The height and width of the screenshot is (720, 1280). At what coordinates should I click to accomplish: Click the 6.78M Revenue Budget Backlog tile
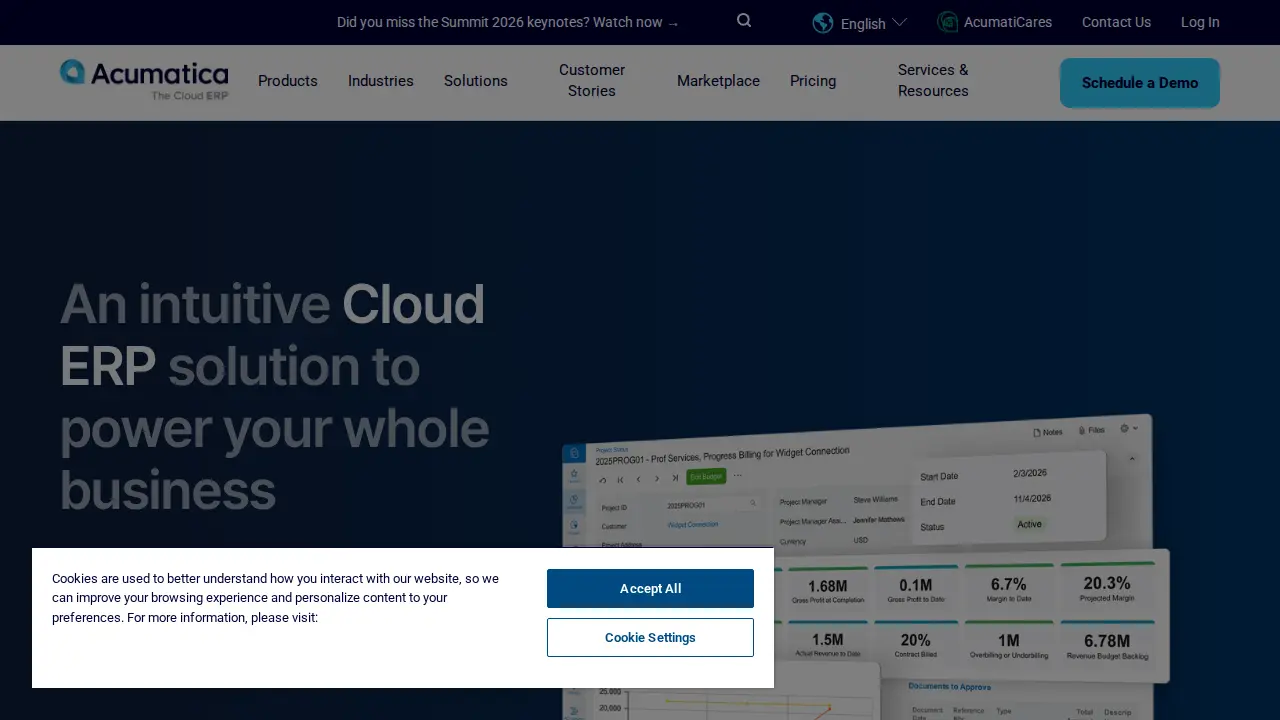[x=1107, y=645]
